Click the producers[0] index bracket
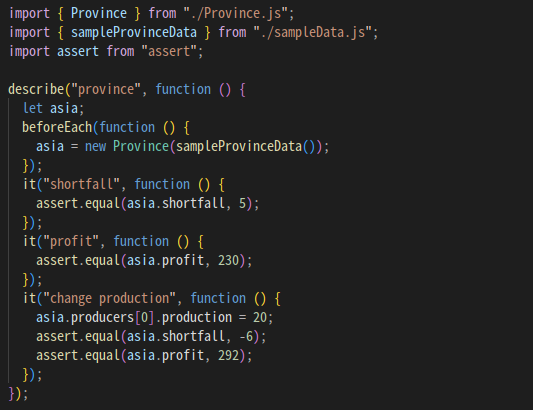This screenshot has height=410, width=533. (144, 318)
